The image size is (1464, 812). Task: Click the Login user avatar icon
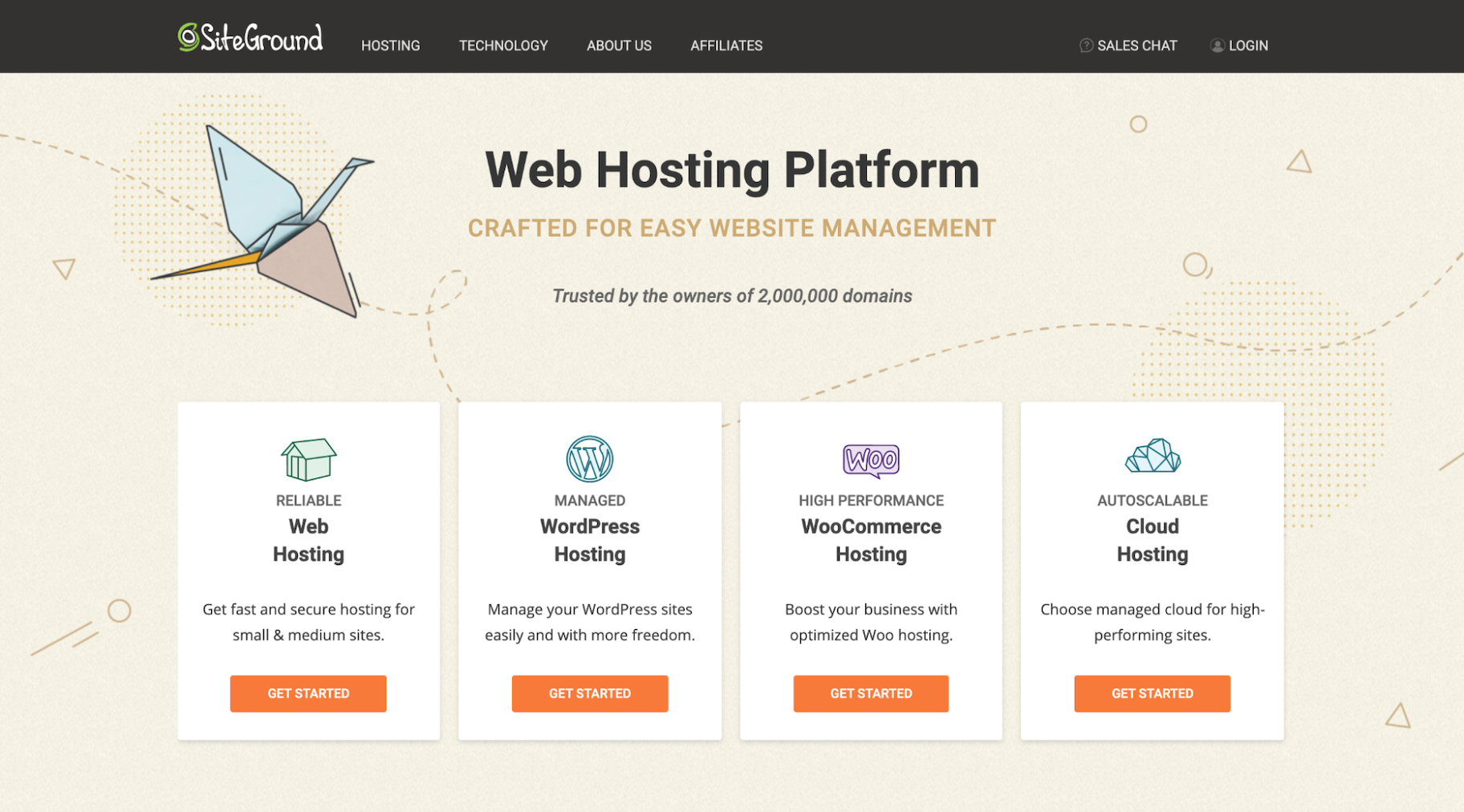pos(1217,46)
